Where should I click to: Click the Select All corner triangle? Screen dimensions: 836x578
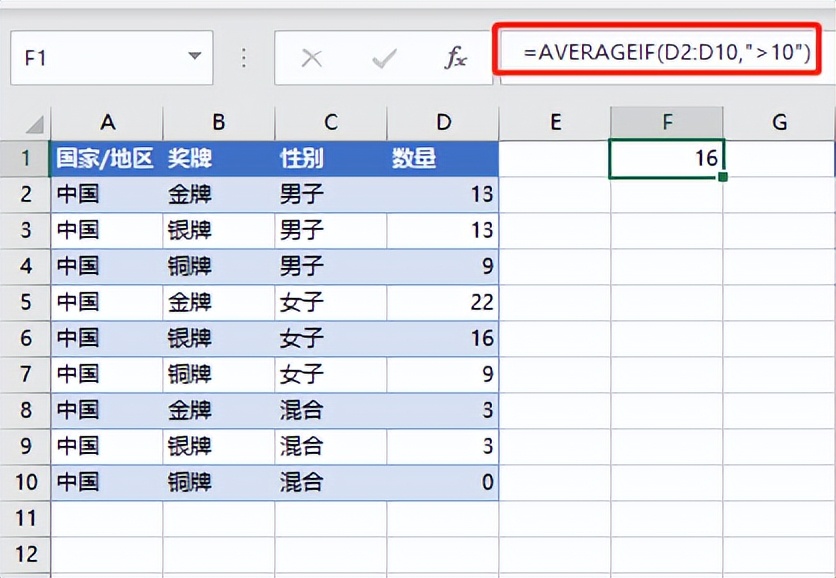click(x=34, y=125)
